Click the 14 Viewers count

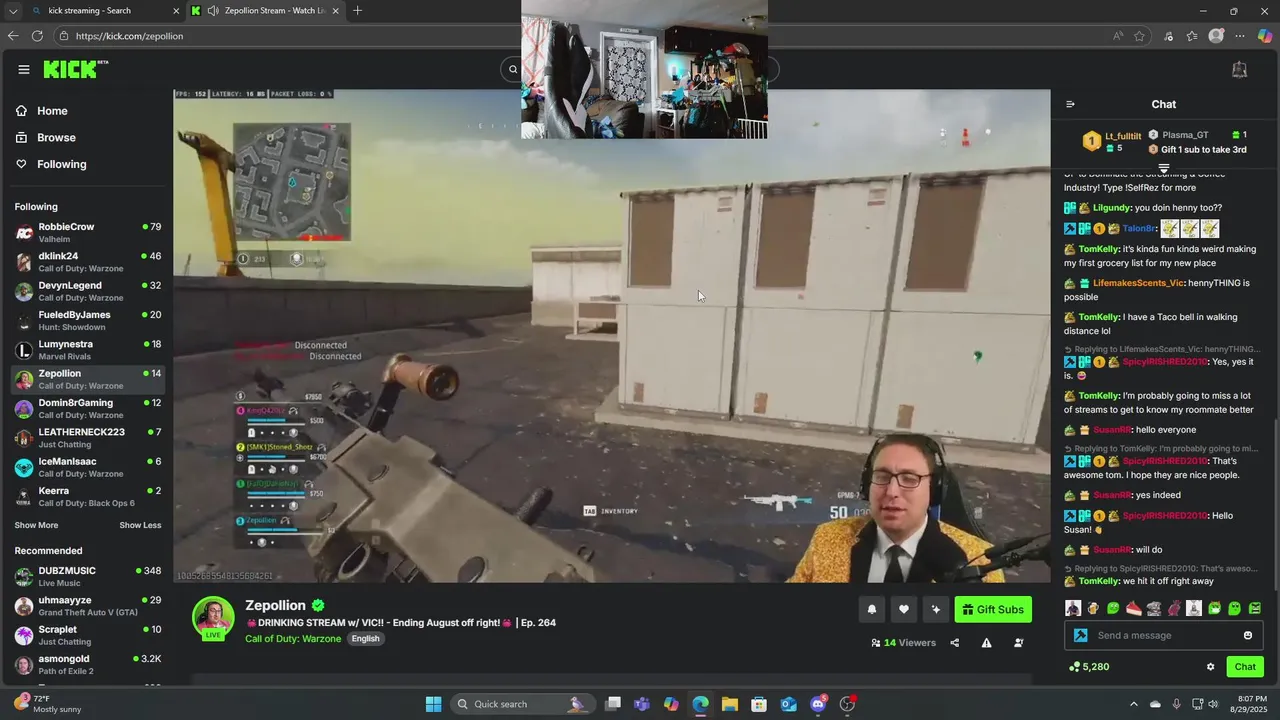coord(903,643)
